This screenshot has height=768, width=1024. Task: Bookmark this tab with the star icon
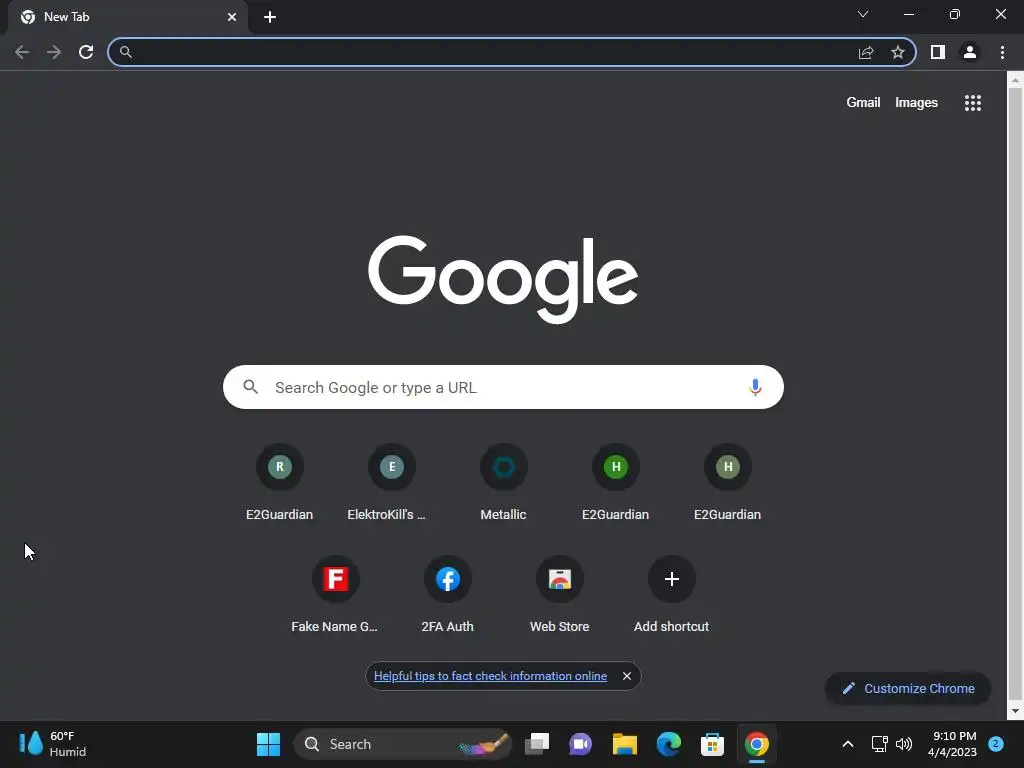(x=898, y=52)
